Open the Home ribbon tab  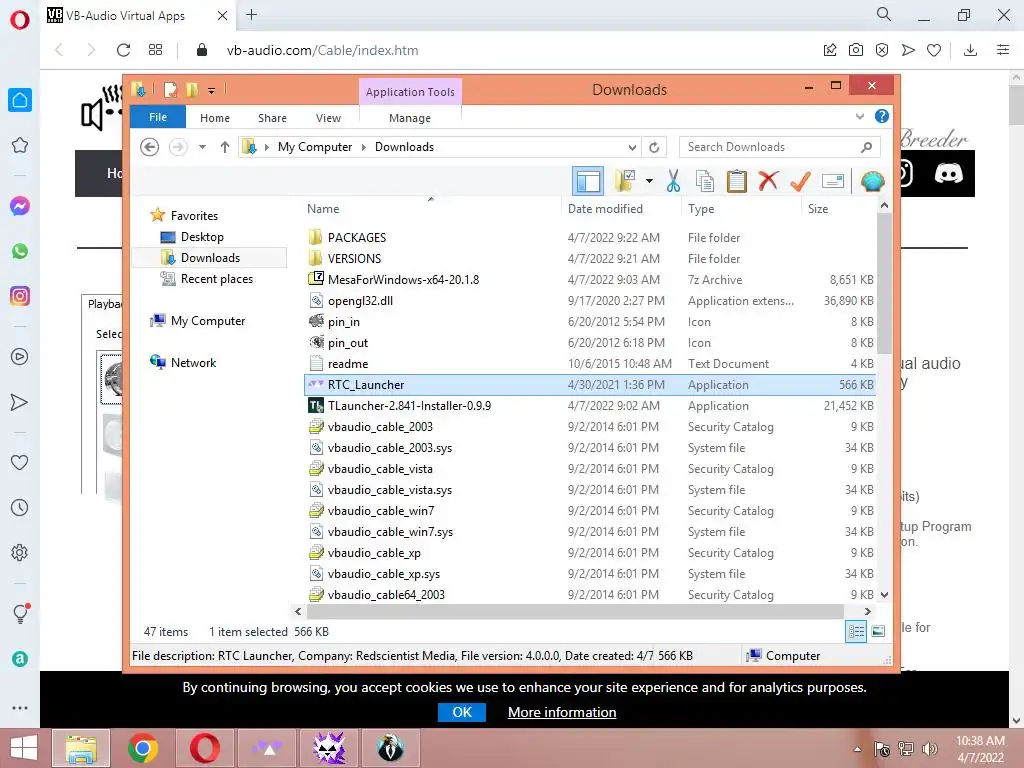point(215,118)
